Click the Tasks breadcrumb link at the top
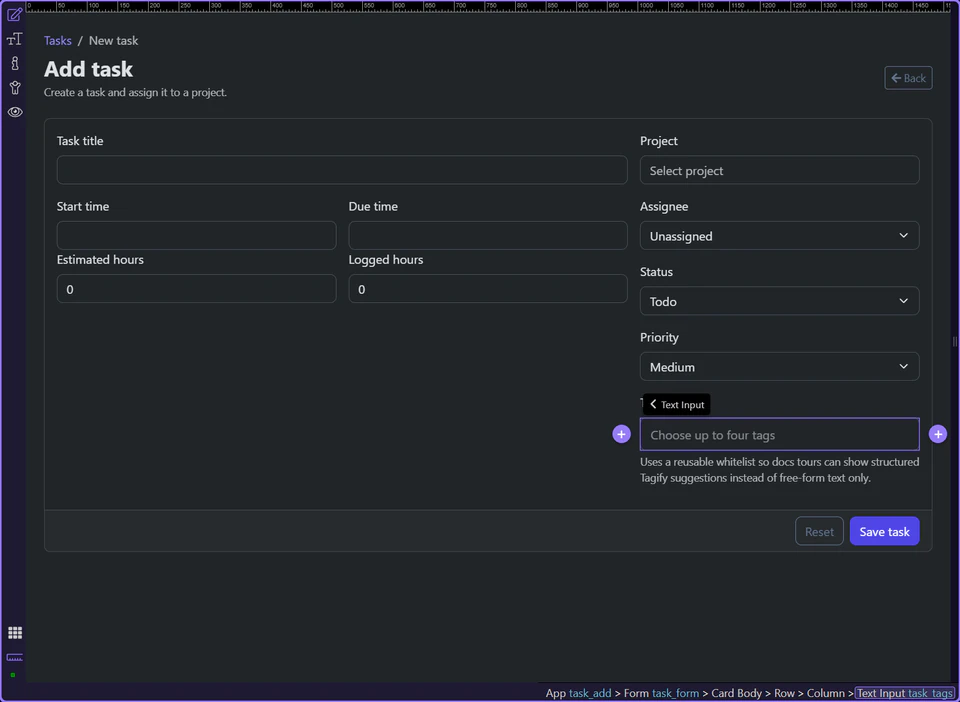The width and height of the screenshot is (960, 702). [57, 40]
